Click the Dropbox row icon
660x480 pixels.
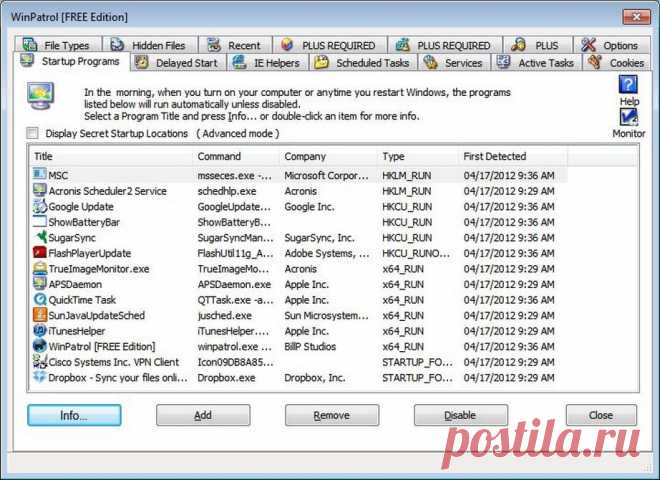coord(40,377)
